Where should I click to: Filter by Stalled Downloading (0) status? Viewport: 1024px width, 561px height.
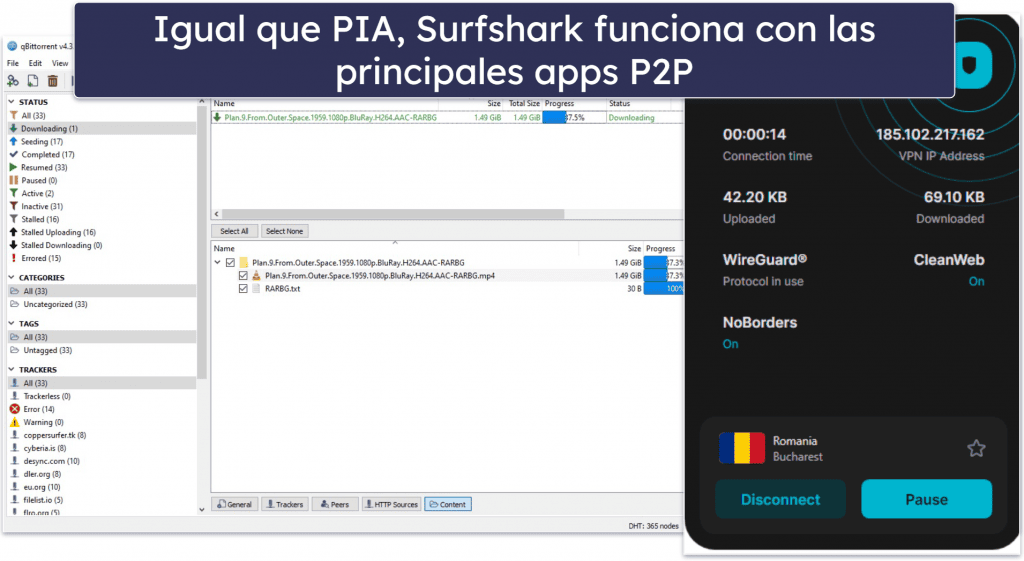[x=61, y=246]
